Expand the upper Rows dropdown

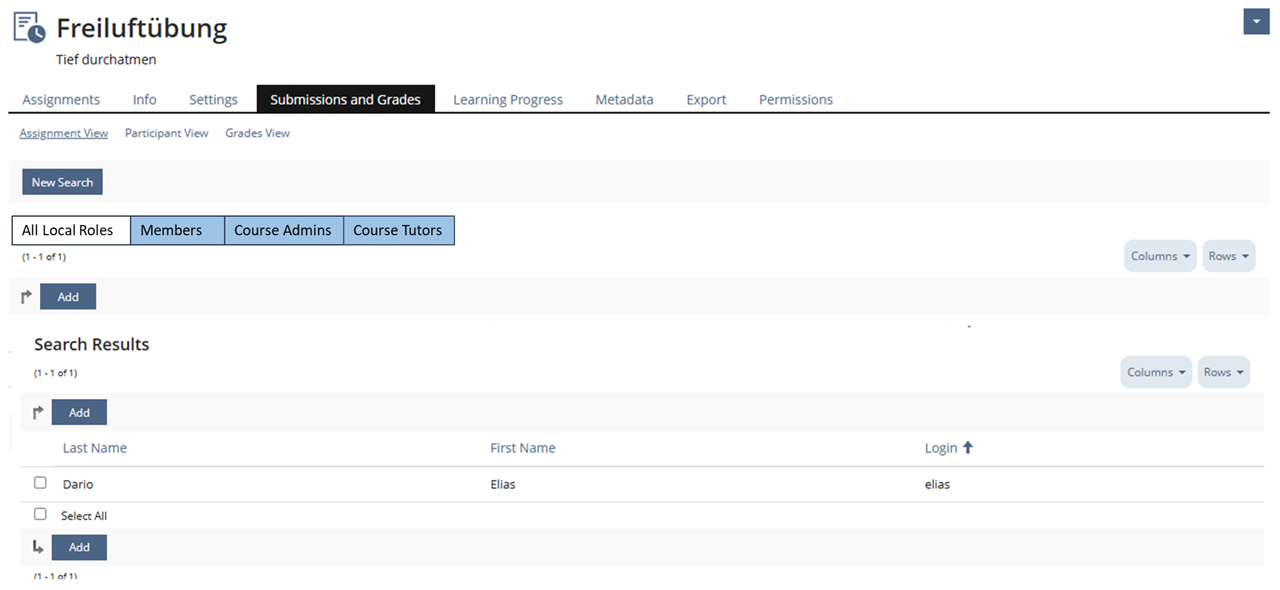point(1228,256)
